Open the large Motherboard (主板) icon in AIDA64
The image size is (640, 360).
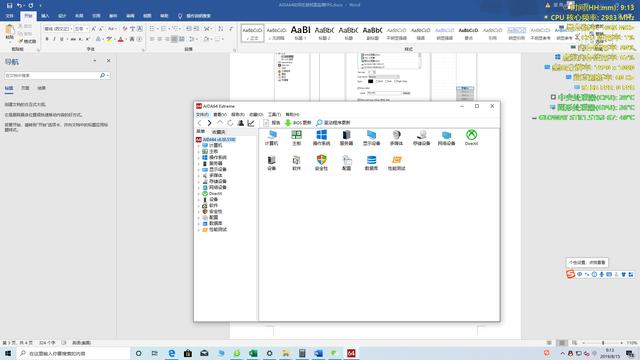point(296,138)
